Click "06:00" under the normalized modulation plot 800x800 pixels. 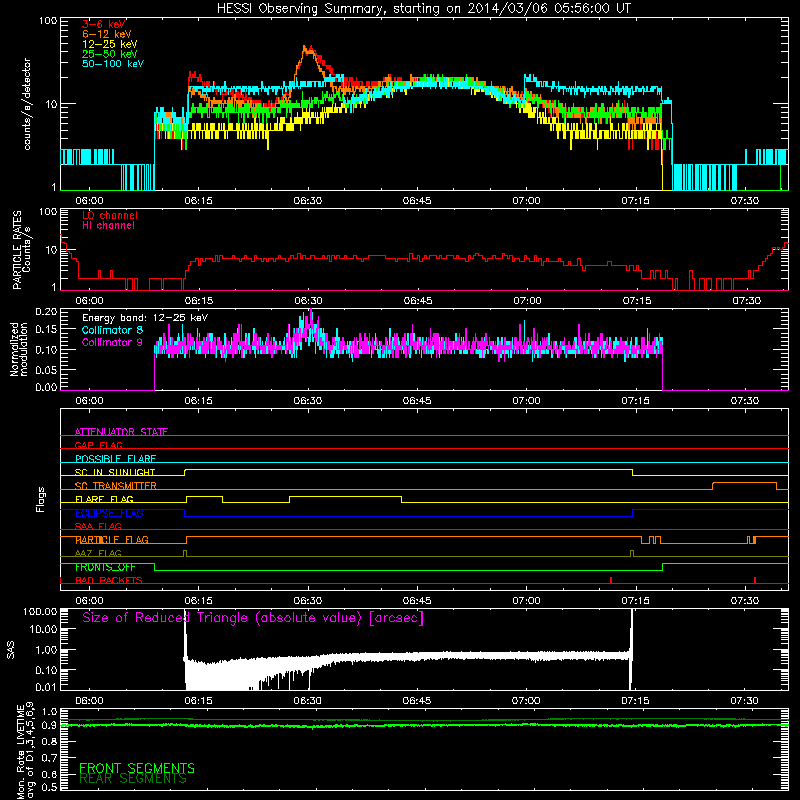(89, 401)
